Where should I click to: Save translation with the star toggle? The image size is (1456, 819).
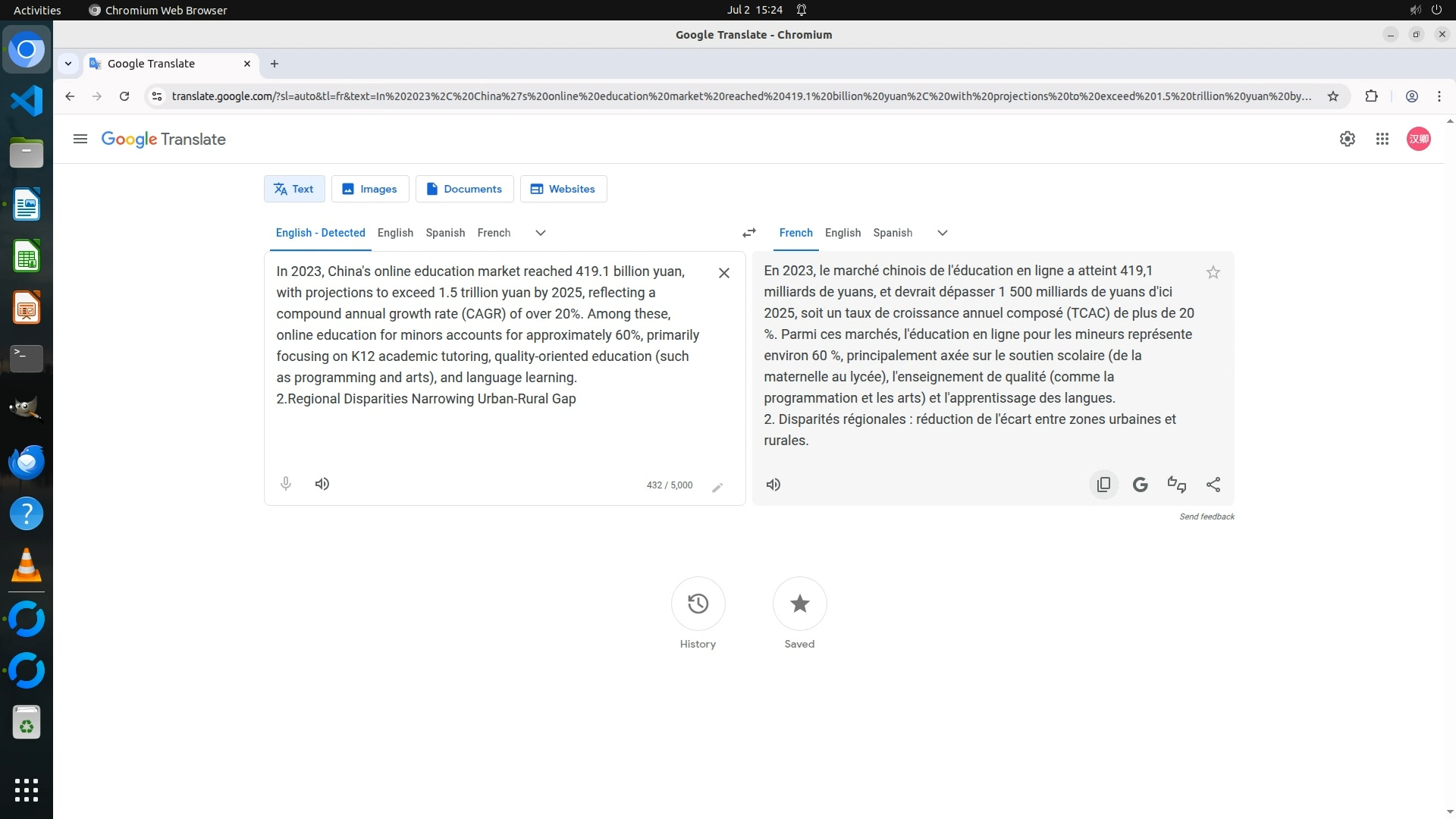pyautogui.click(x=1213, y=272)
